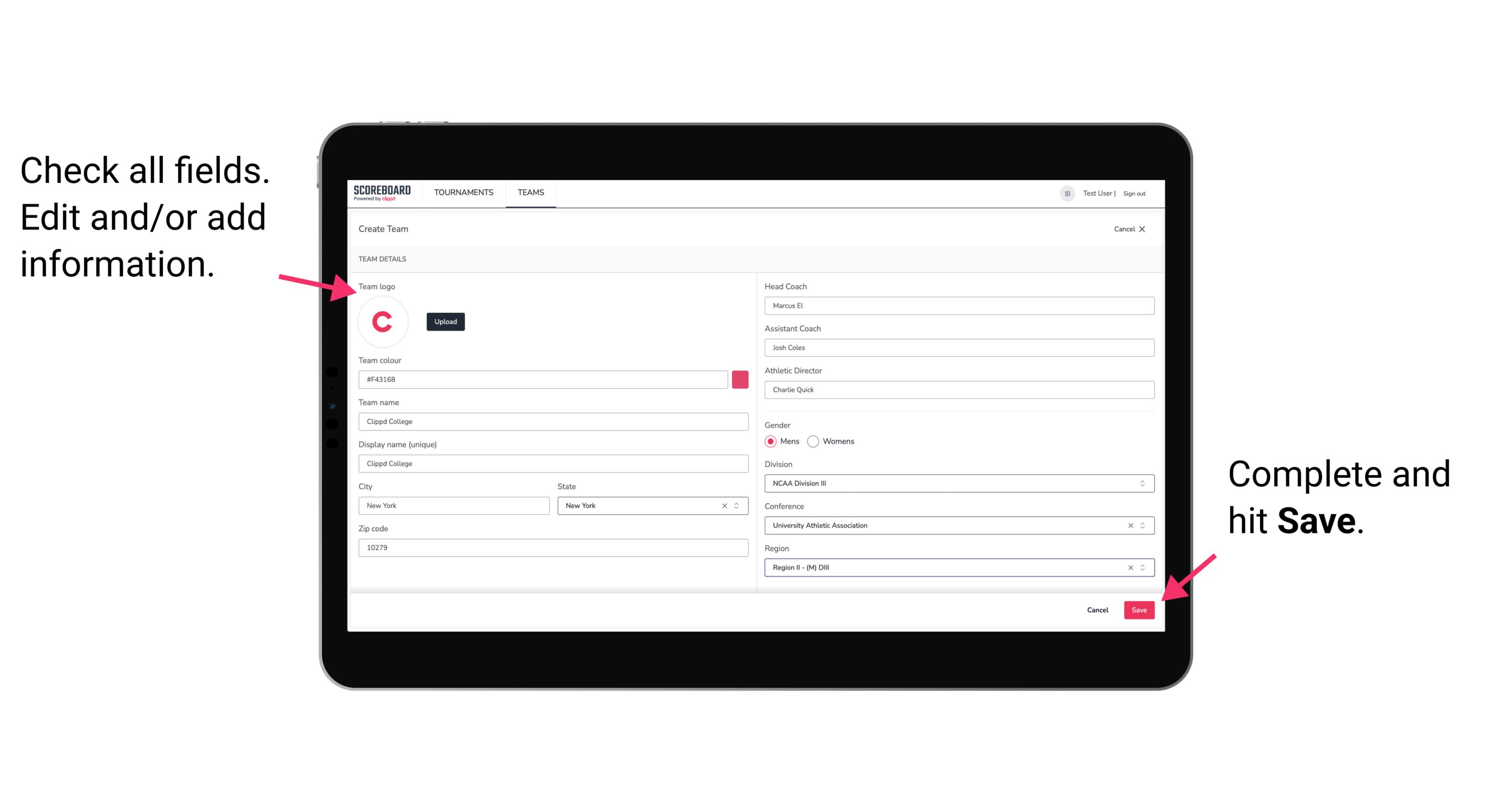Click the State dropdown clear X button
Screen dimensions: 1510x812
click(x=724, y=505)
